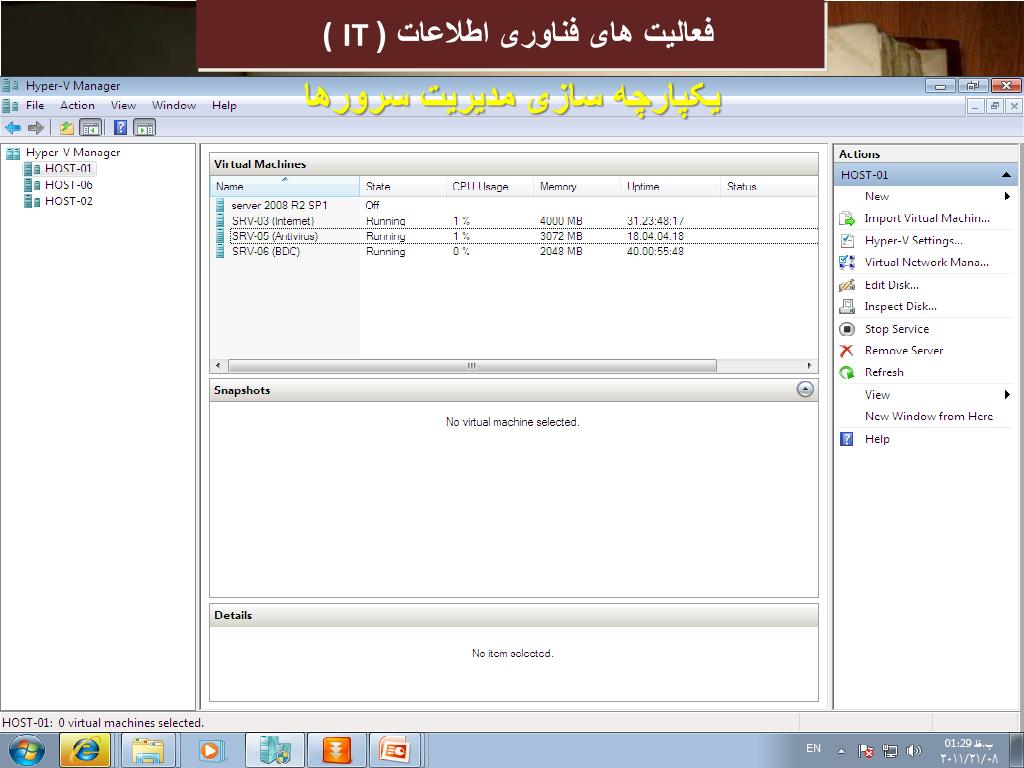
Task: Open Virtual Network Manager action
Action: point(926,262)
